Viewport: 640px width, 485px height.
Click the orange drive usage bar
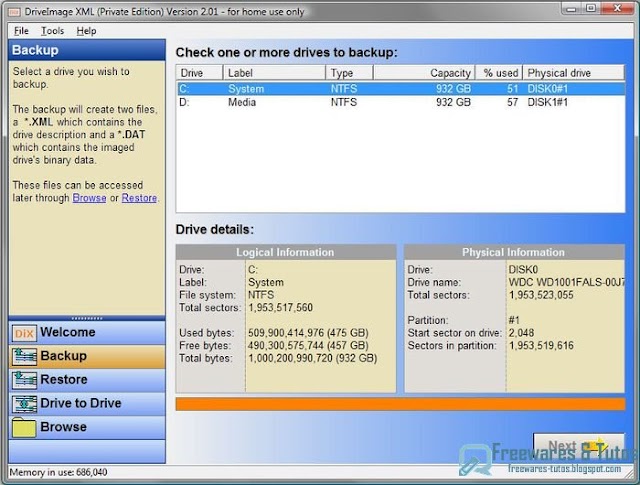coord(400,404)
